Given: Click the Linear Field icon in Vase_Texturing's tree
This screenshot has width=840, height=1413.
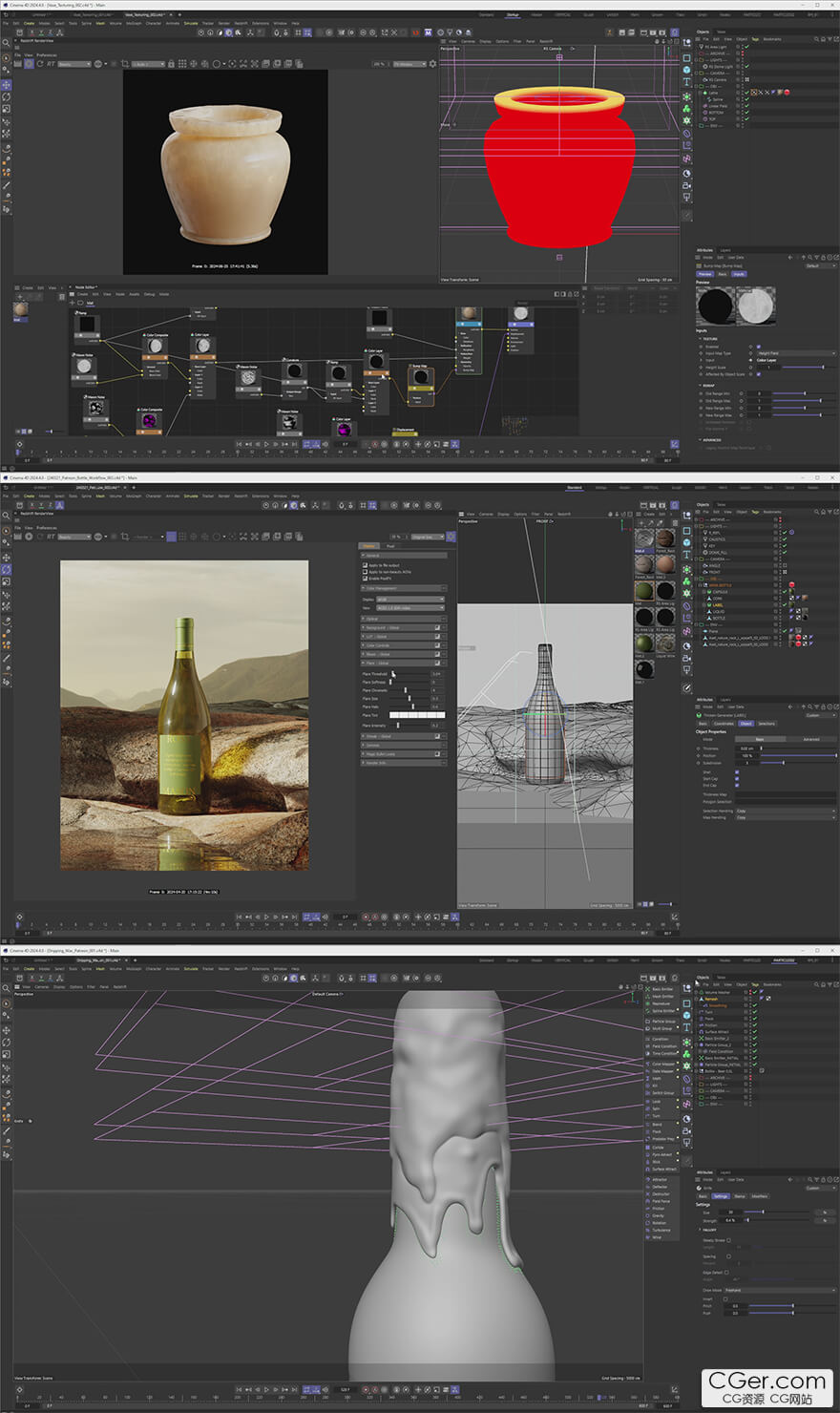Looking at the screenshot, I should [x=705, y=106].
